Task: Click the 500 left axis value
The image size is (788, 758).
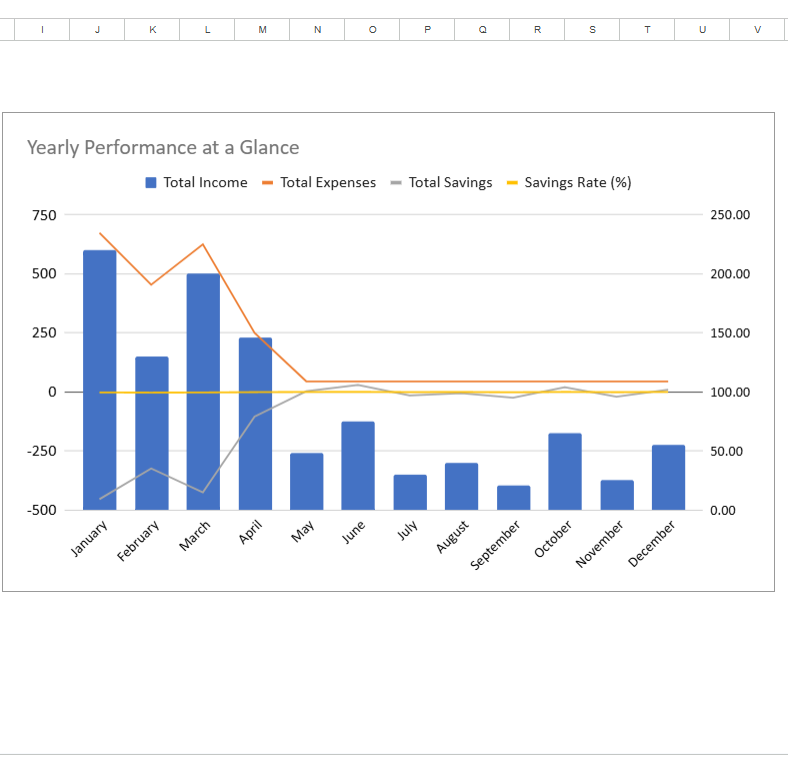Action: [44, 274]
